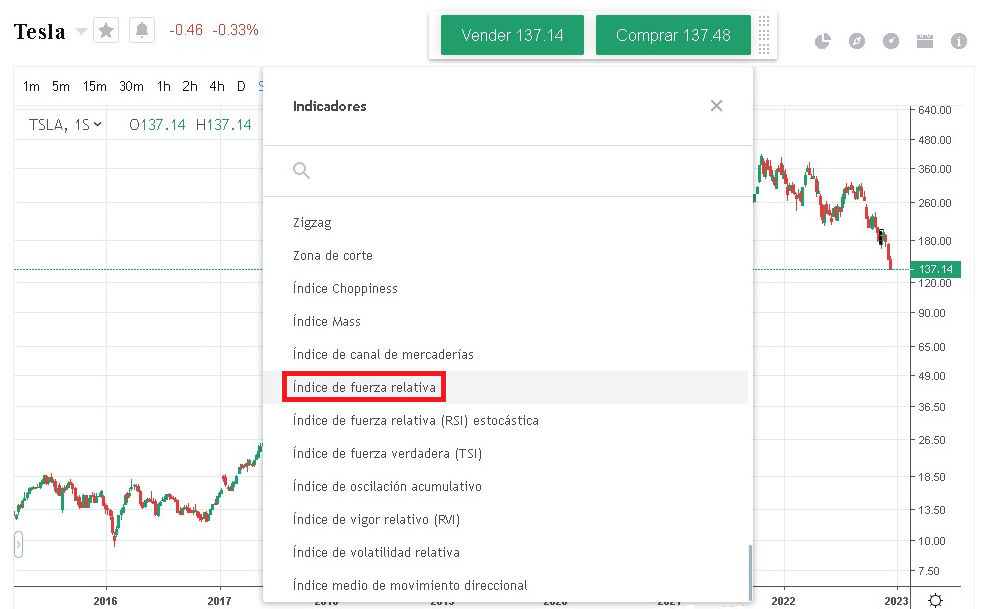988x609 pixels.
Task: Expand the Tesla symbol dropdown arrow
Action: [x=81, y=32]
